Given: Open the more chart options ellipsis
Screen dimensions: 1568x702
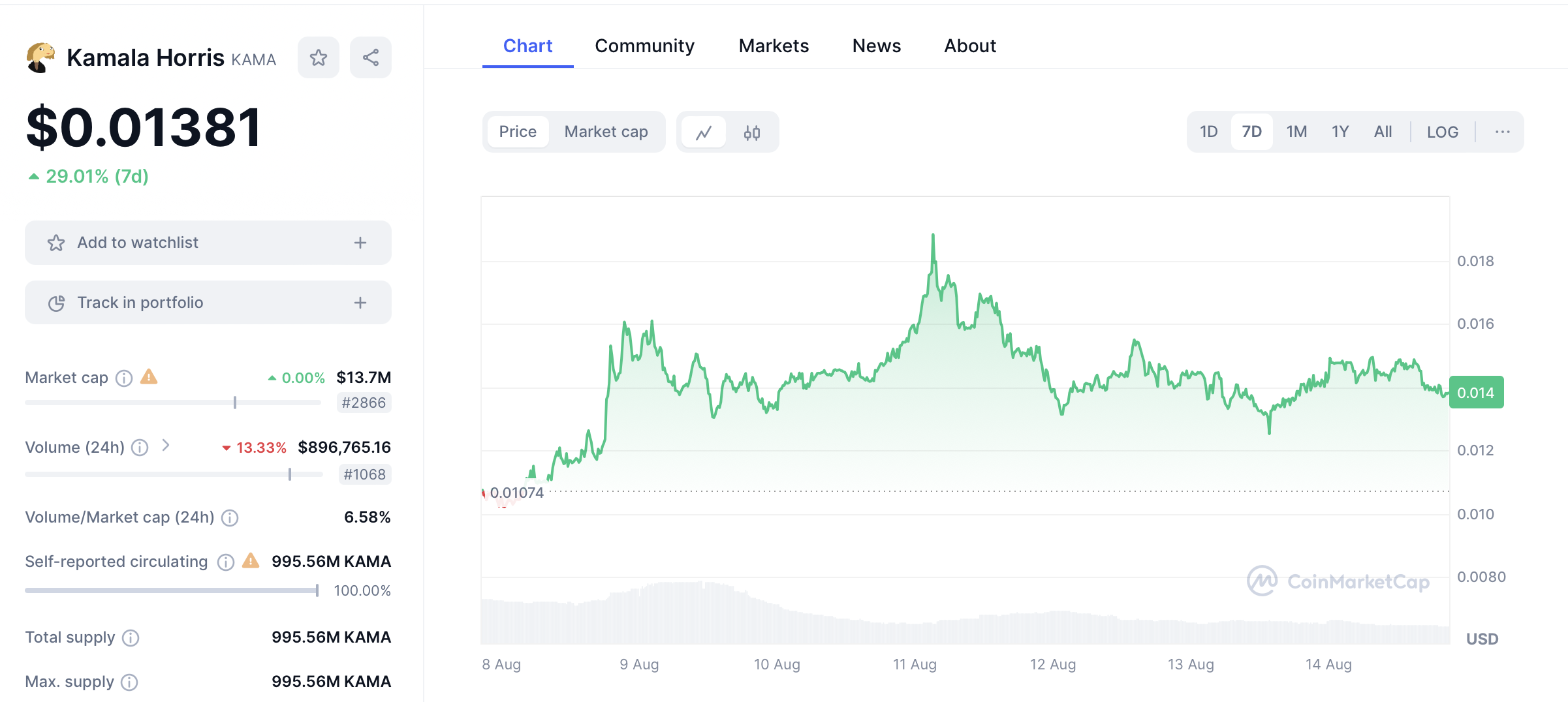Looking at the screenshot, I should point(1502,132).
